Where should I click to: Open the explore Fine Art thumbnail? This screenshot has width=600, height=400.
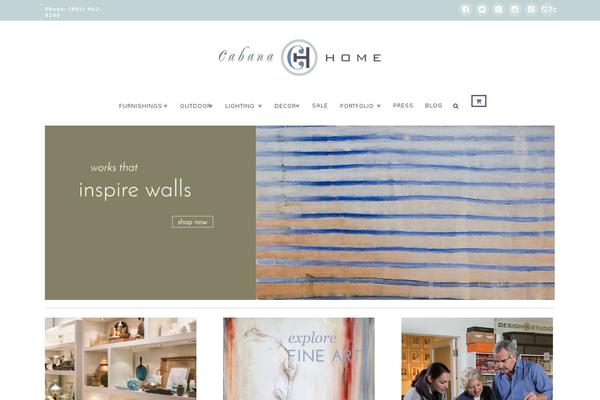click(x=299, y=359)
